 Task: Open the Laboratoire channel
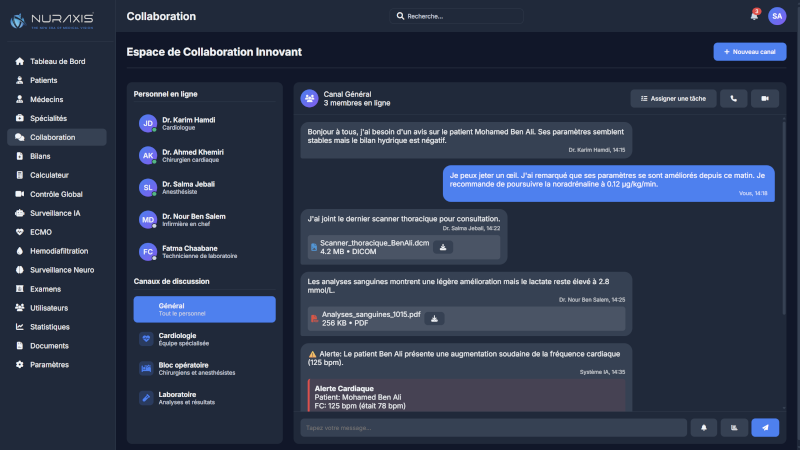(204, 398)
